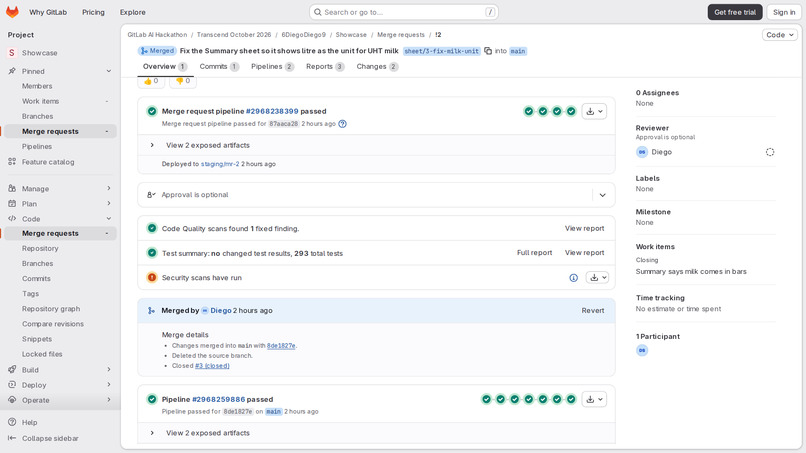Focus the Search or go to field
This screenshot has height=453, width=806.
(404, 12)
